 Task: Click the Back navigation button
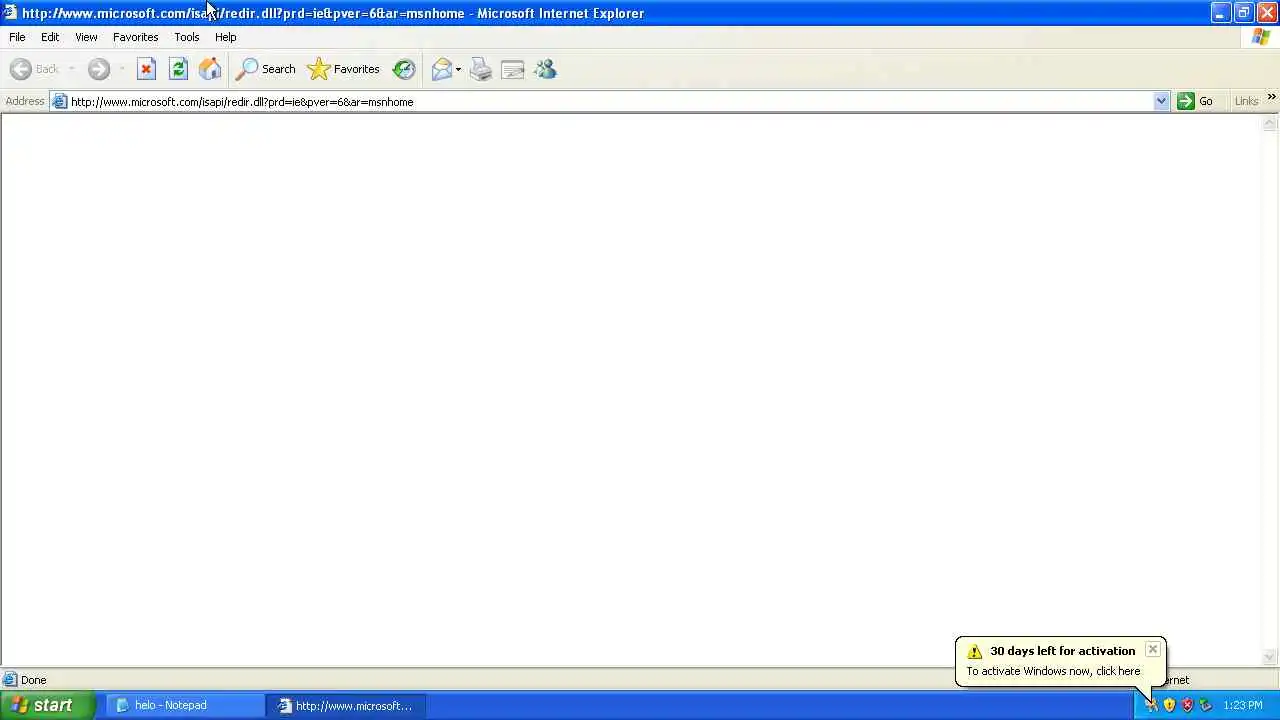(x=35, y=69)
